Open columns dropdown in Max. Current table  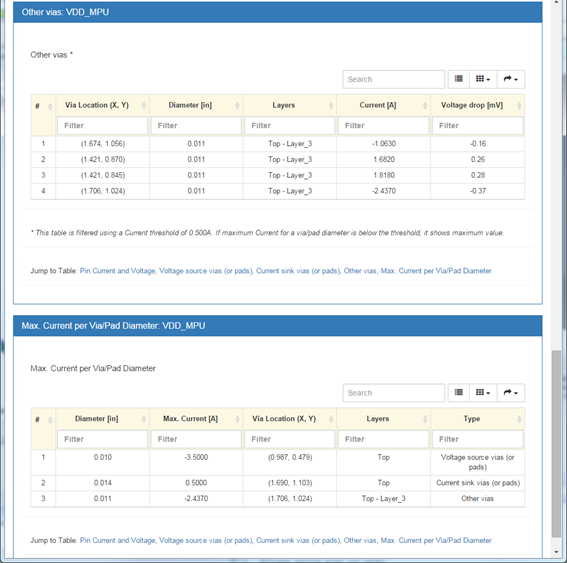pyautogui.click(x=483, y=392)
